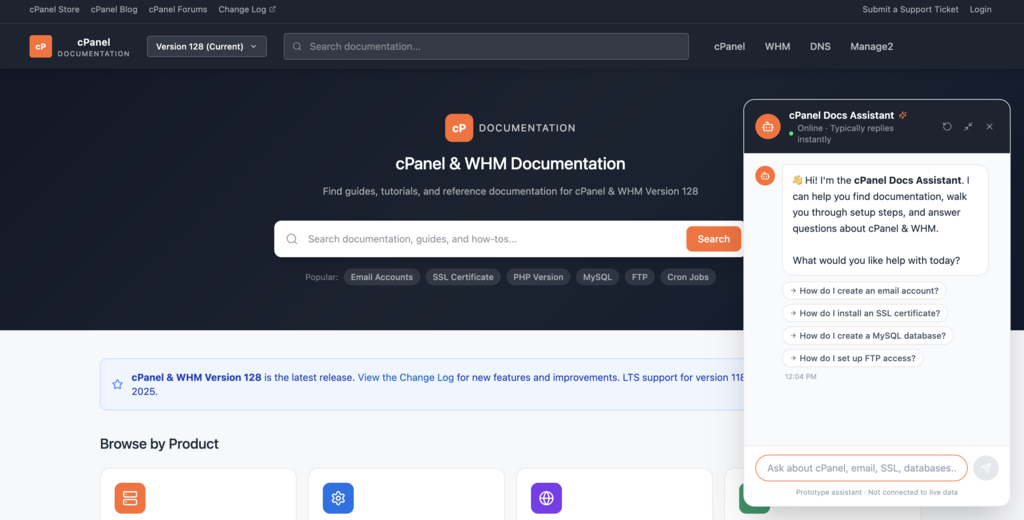
Task: Go to DNS in the top navigation
Action: coord(820,46)
